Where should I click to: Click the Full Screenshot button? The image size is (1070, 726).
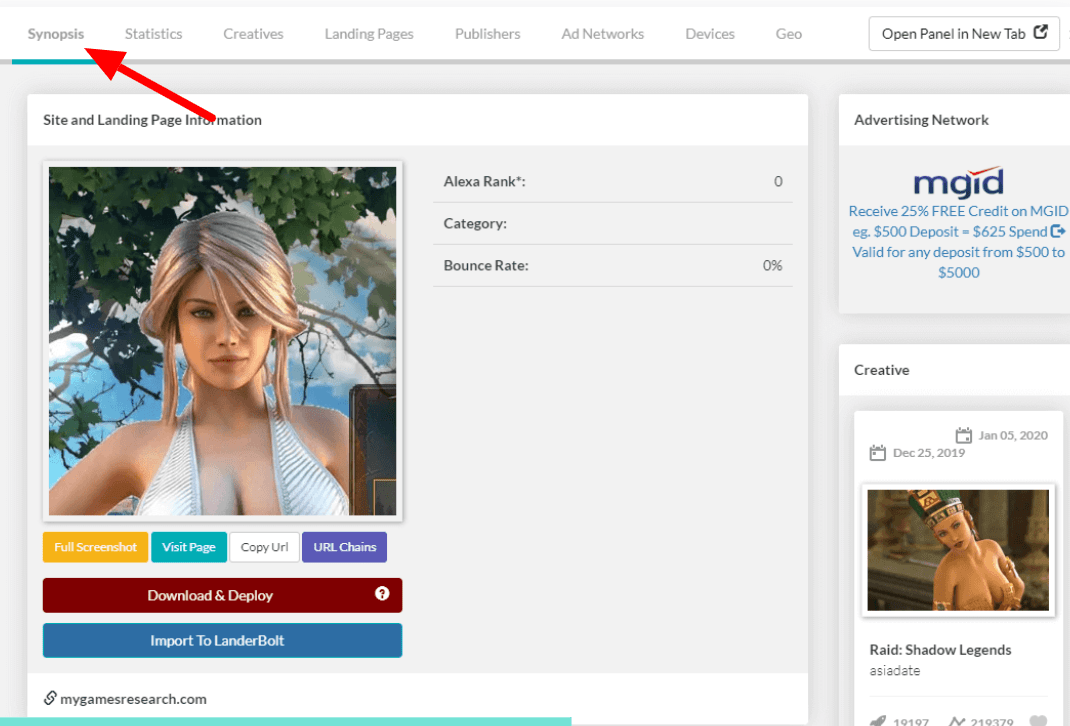tap(96, 547)
